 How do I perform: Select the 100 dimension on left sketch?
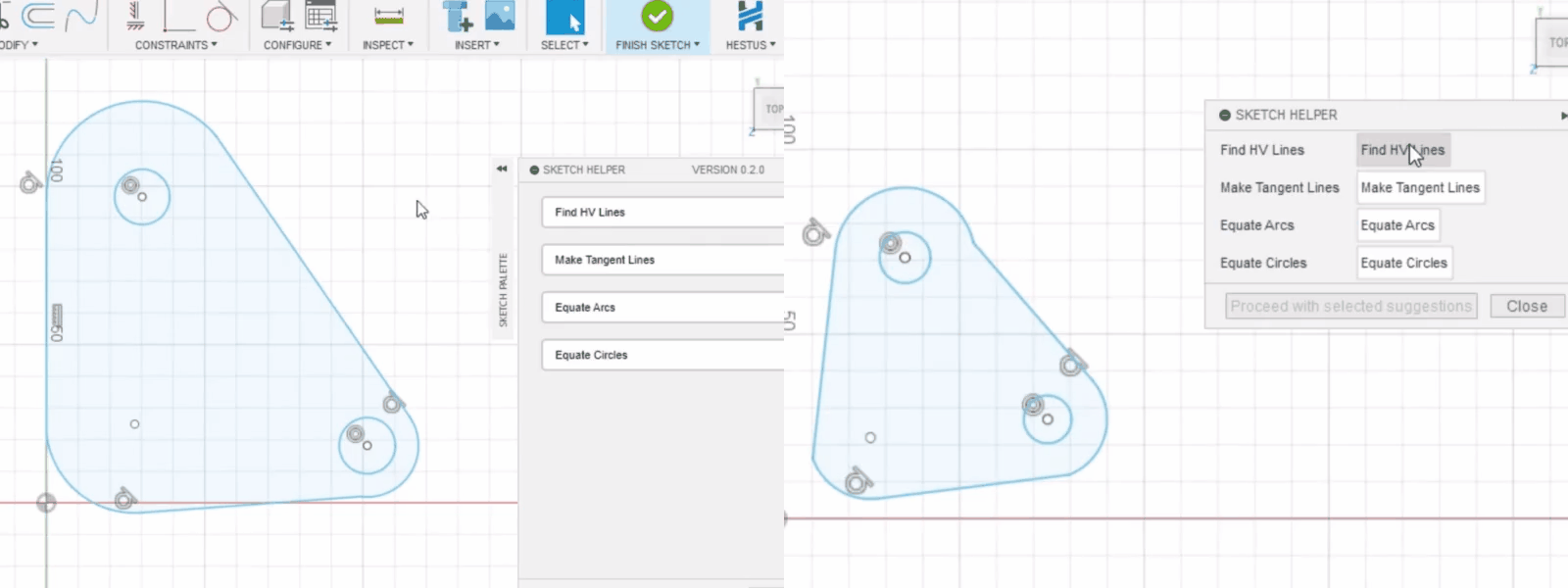(56, 170)
